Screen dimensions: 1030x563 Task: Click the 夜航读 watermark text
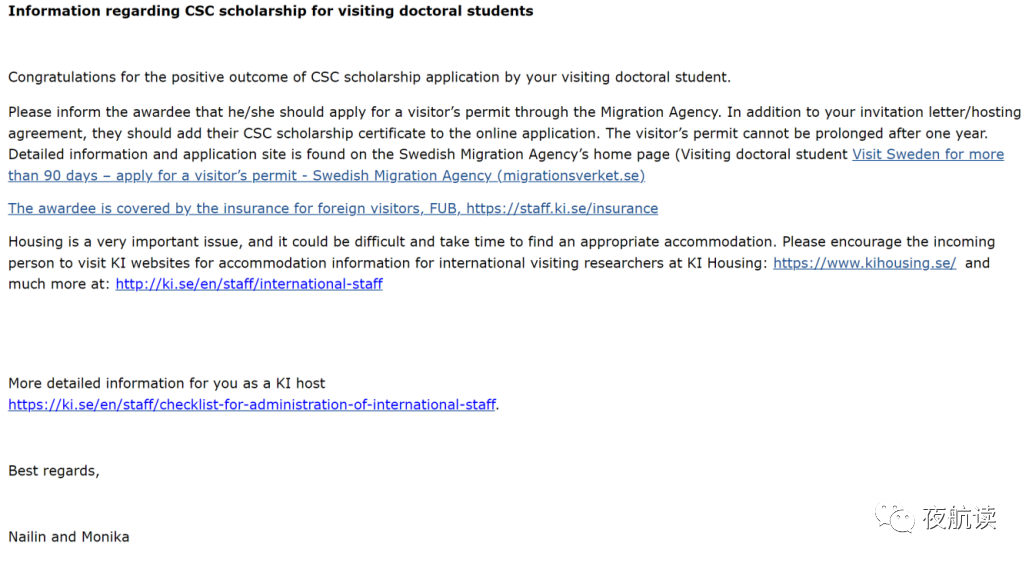point(959,518)
